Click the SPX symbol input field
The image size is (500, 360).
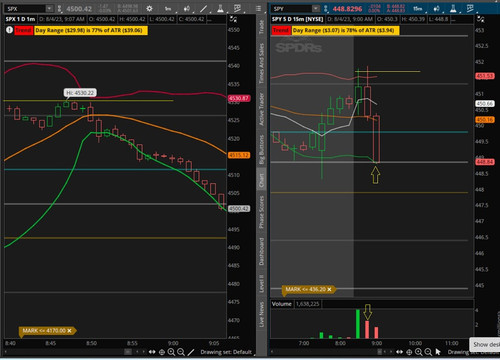coord(25,9)
